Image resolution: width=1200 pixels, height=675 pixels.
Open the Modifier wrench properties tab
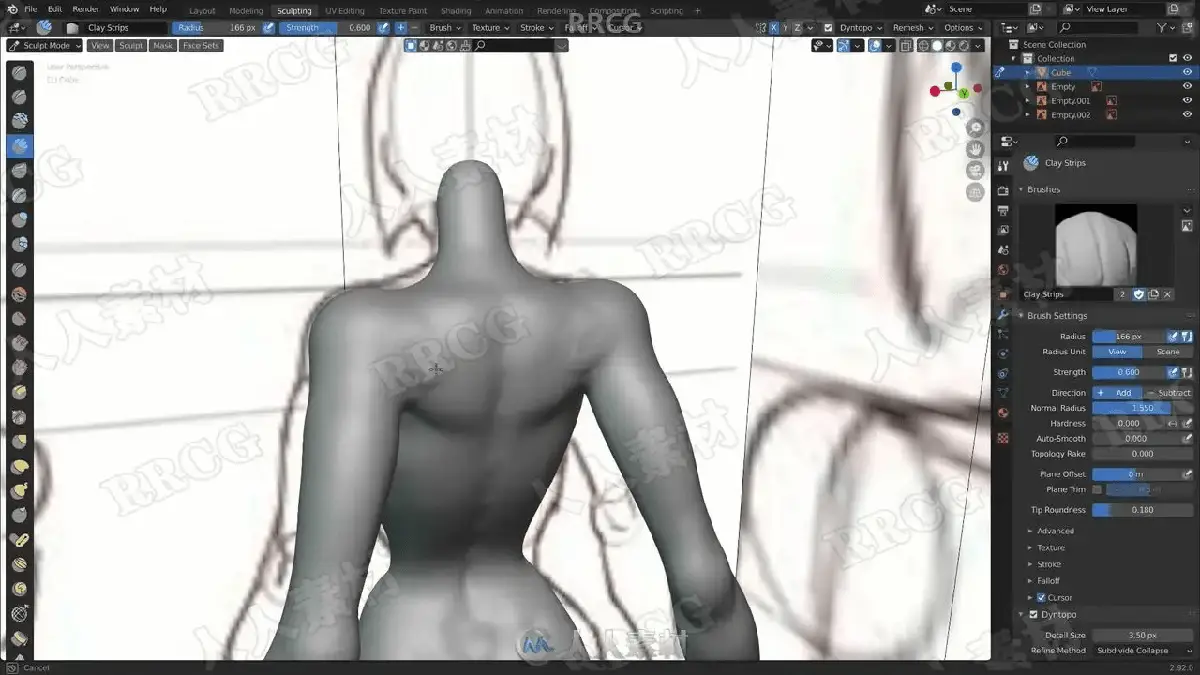[x=1003, y=315]
